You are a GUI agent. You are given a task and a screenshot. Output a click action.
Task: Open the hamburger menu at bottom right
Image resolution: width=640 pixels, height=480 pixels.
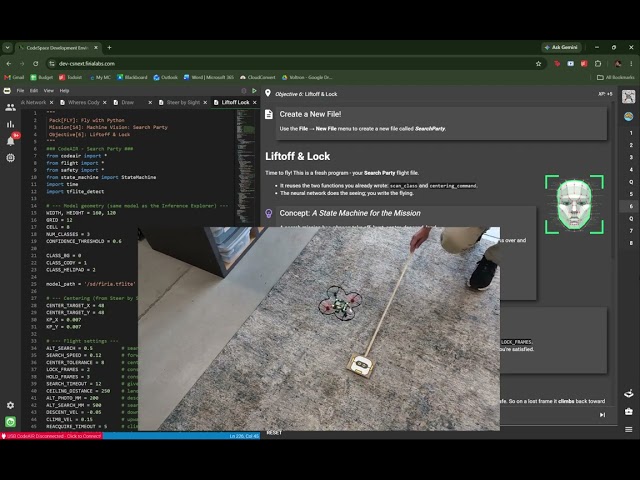(629, 429)
